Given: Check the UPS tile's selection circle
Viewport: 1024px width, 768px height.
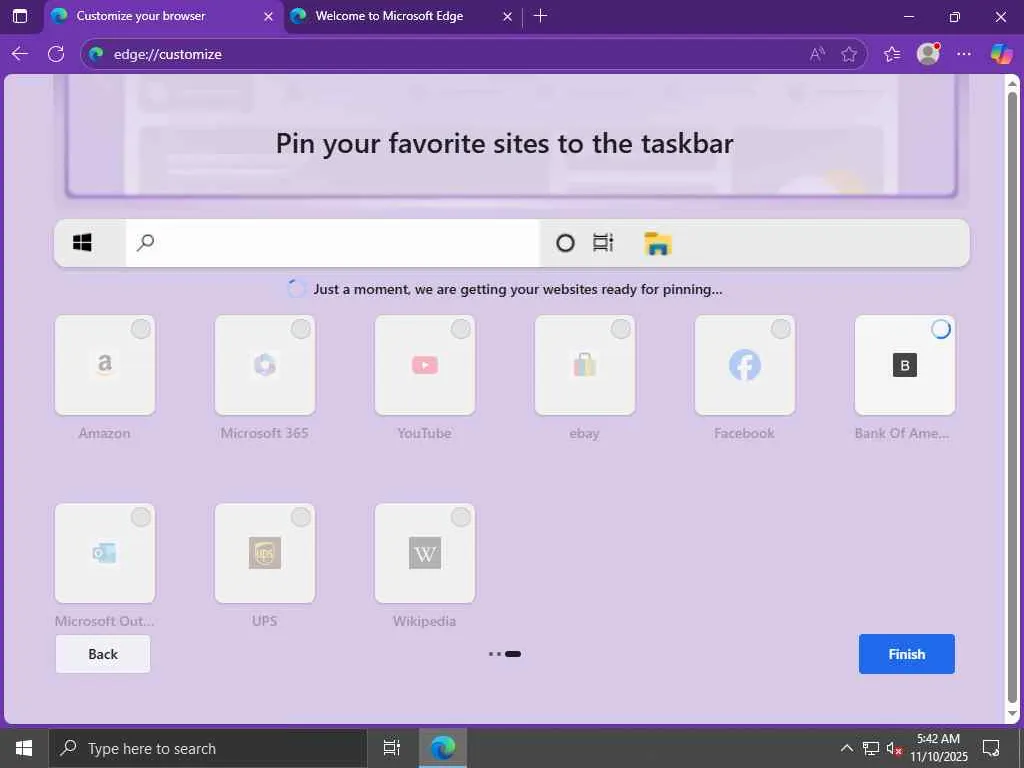Looking at the screenshot, I should coord(300,517).
